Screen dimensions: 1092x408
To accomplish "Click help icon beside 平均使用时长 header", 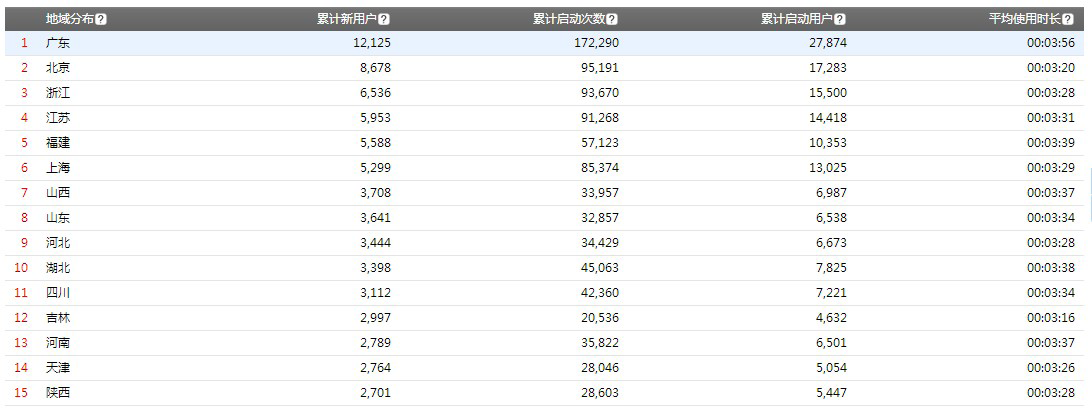I will click(x=1080, y=19).
